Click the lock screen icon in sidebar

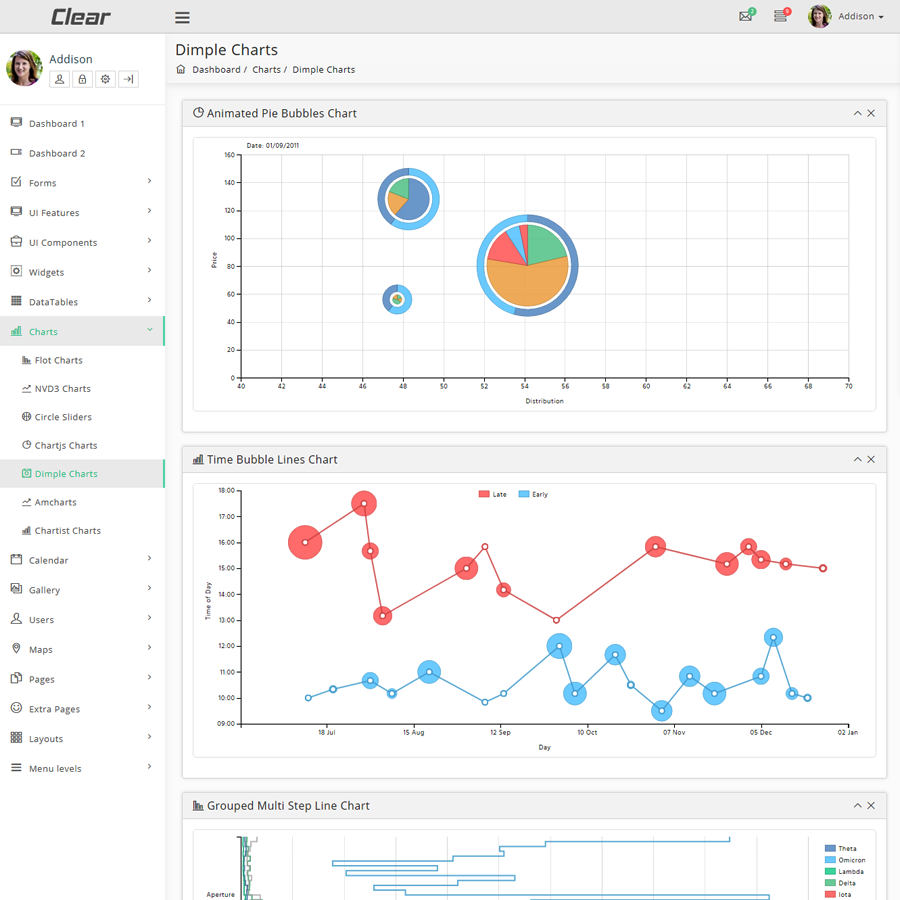pyautogui.click(x=82, y=79)
